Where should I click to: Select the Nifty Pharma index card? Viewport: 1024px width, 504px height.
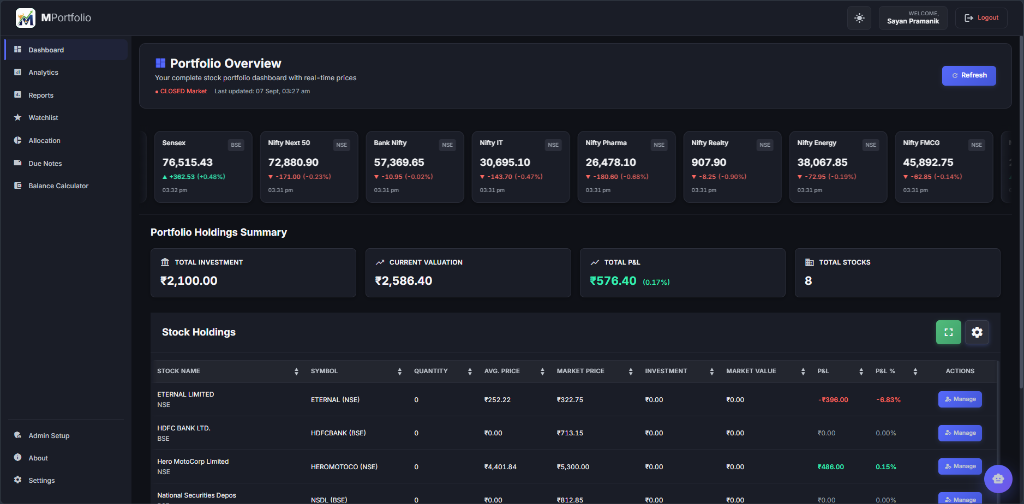[x=626, y=166]
